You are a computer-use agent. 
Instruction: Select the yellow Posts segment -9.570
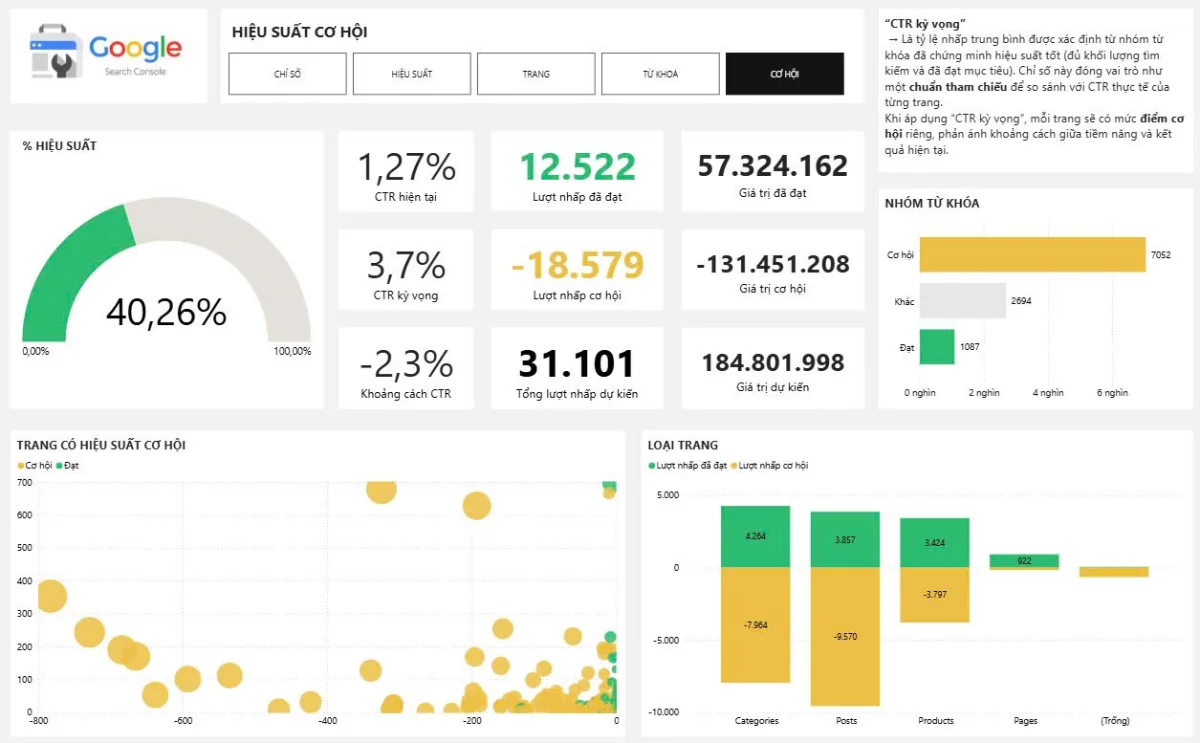point(845,636)
